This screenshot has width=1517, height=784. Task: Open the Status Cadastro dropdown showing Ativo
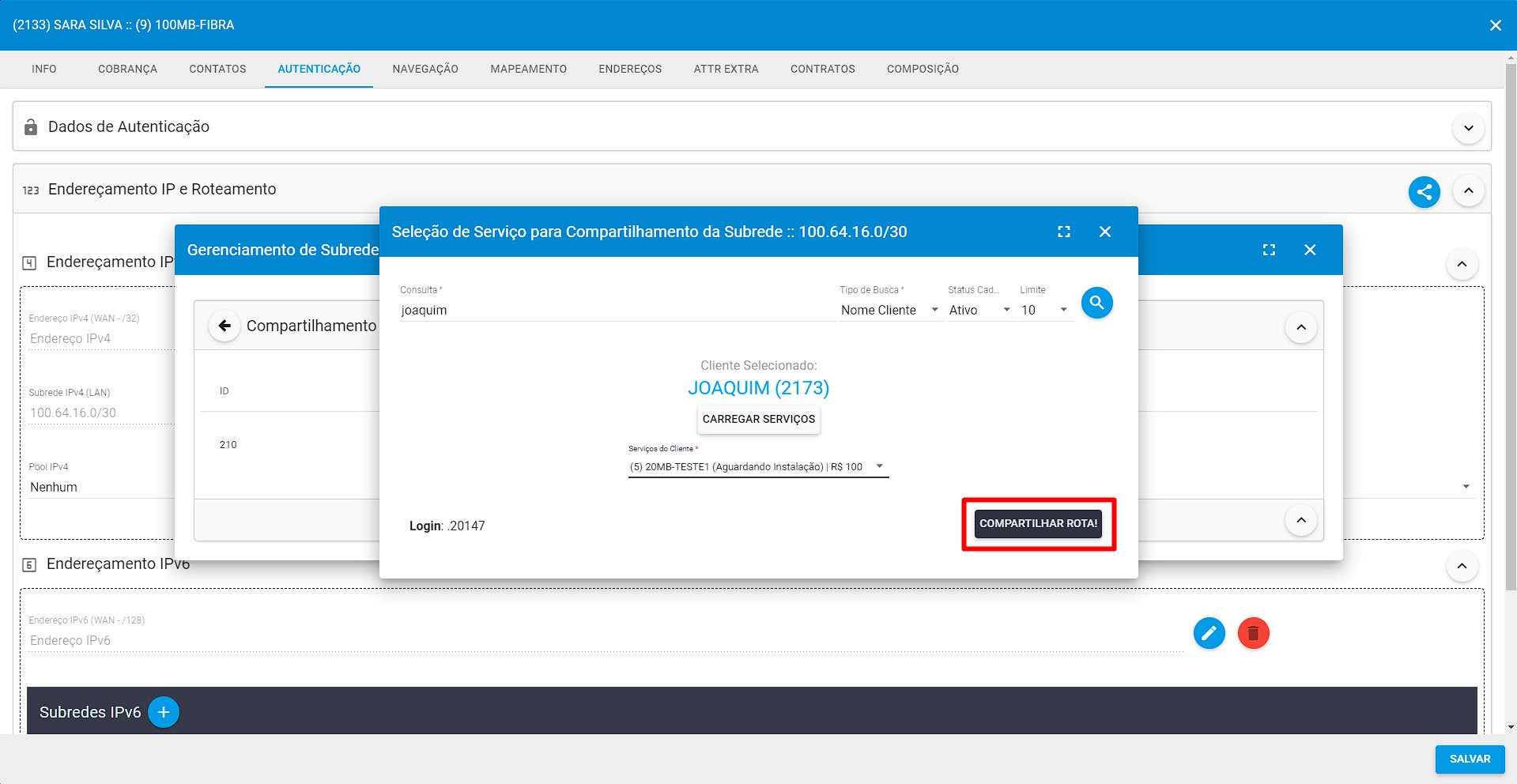click(x=980, y=310)
